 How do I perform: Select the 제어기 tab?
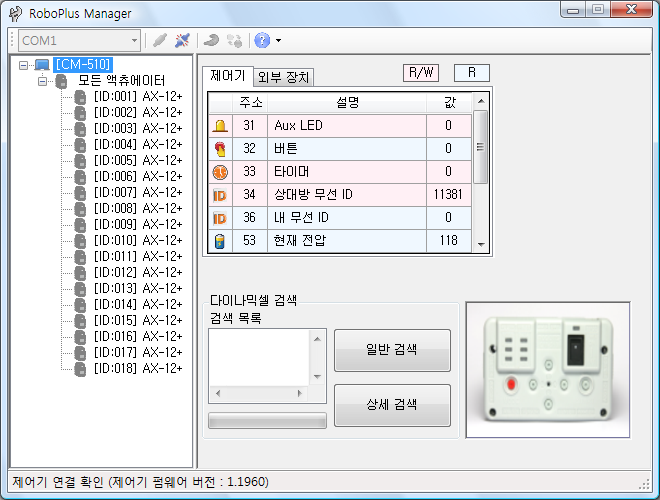point(228,76)
